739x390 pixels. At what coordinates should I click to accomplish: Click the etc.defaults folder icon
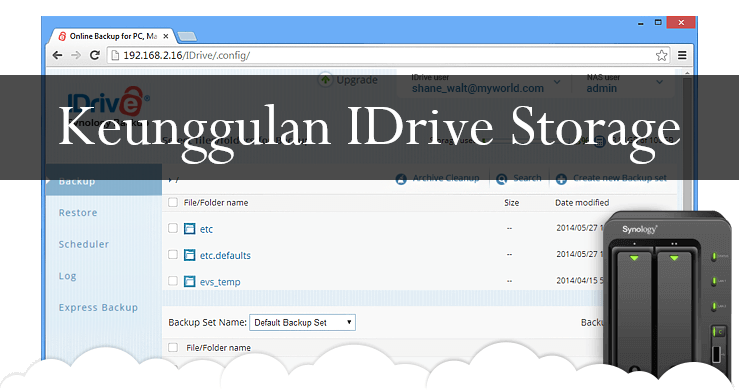(x=189, y=255)
